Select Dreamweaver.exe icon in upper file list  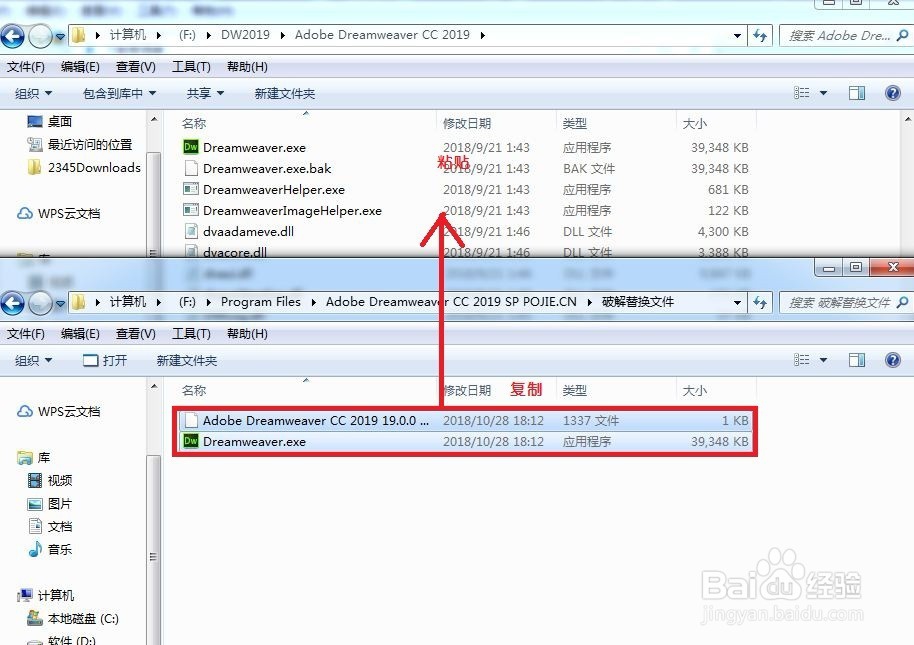(x=191, y=147)
